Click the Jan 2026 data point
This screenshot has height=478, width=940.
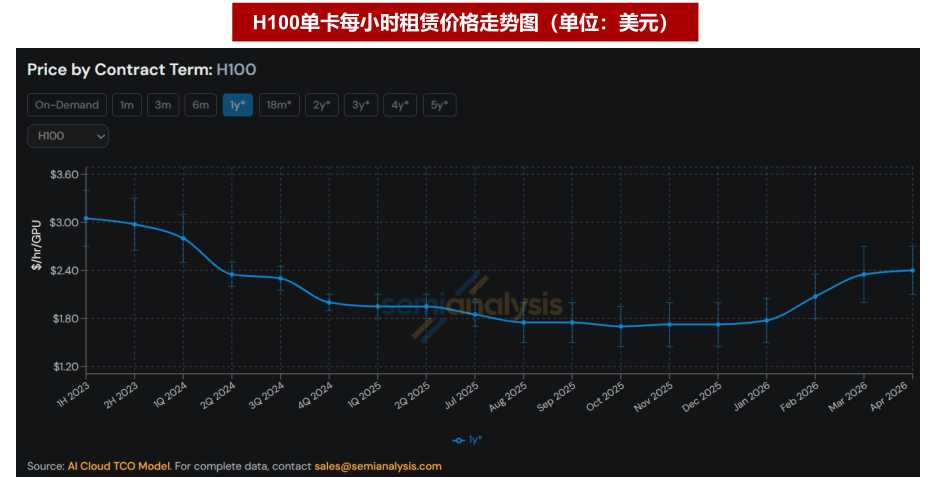click(x=767, y=320)
